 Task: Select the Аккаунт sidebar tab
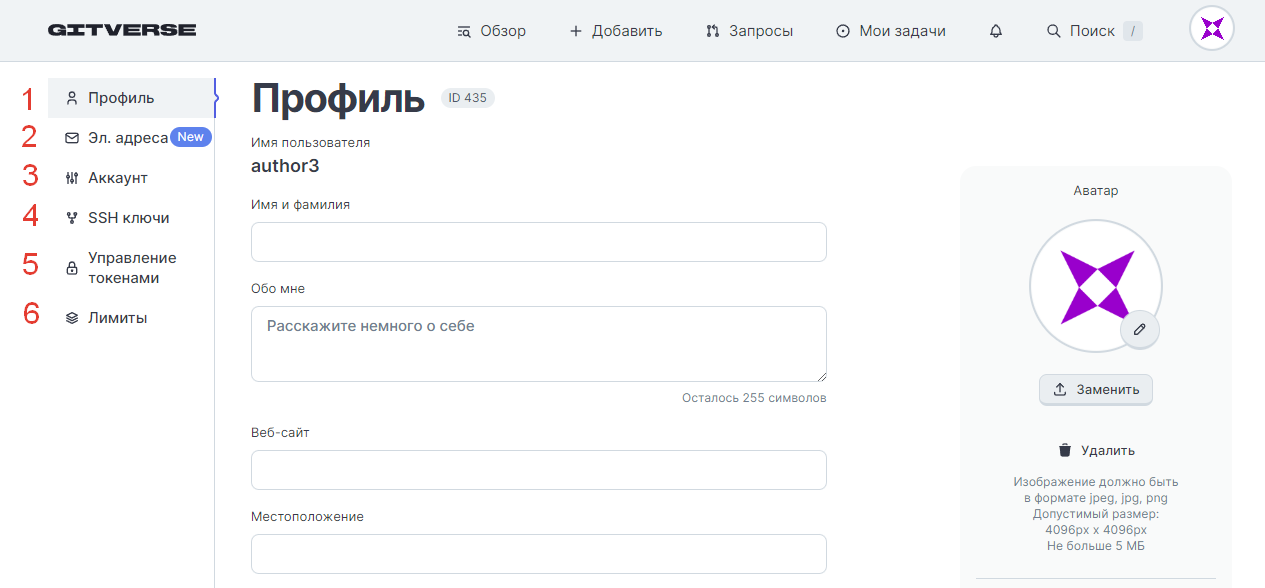[x=131, y=178]
